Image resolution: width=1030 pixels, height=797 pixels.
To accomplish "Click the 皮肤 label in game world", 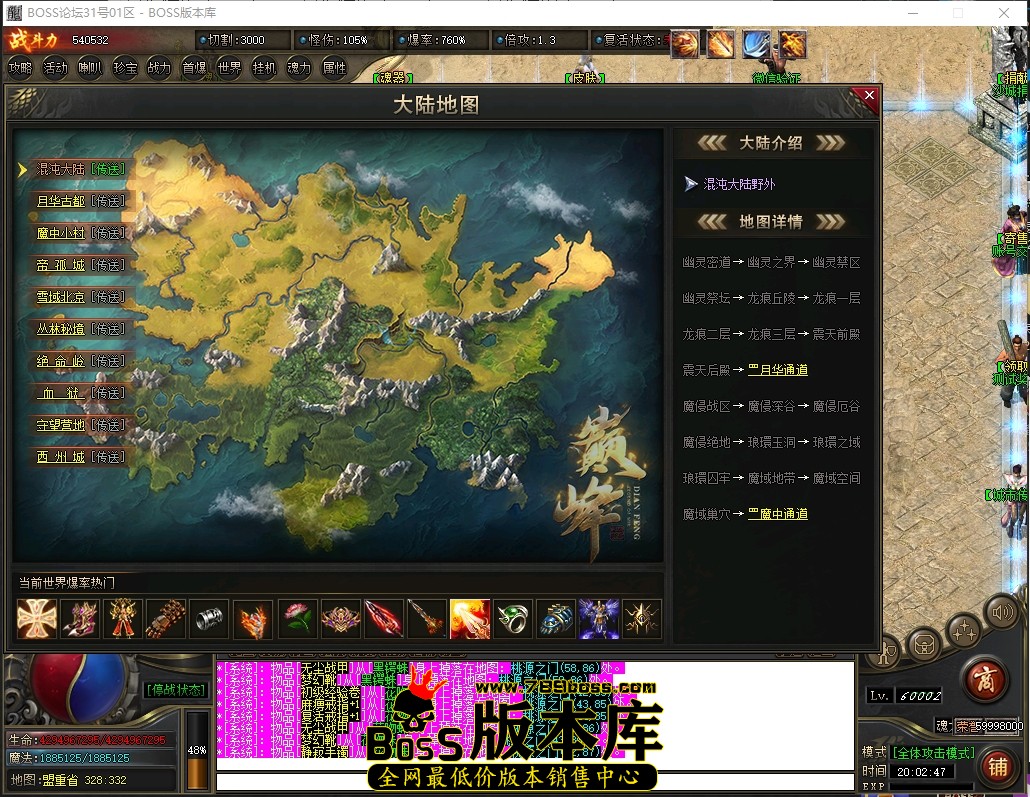I will tap(585, 78).
